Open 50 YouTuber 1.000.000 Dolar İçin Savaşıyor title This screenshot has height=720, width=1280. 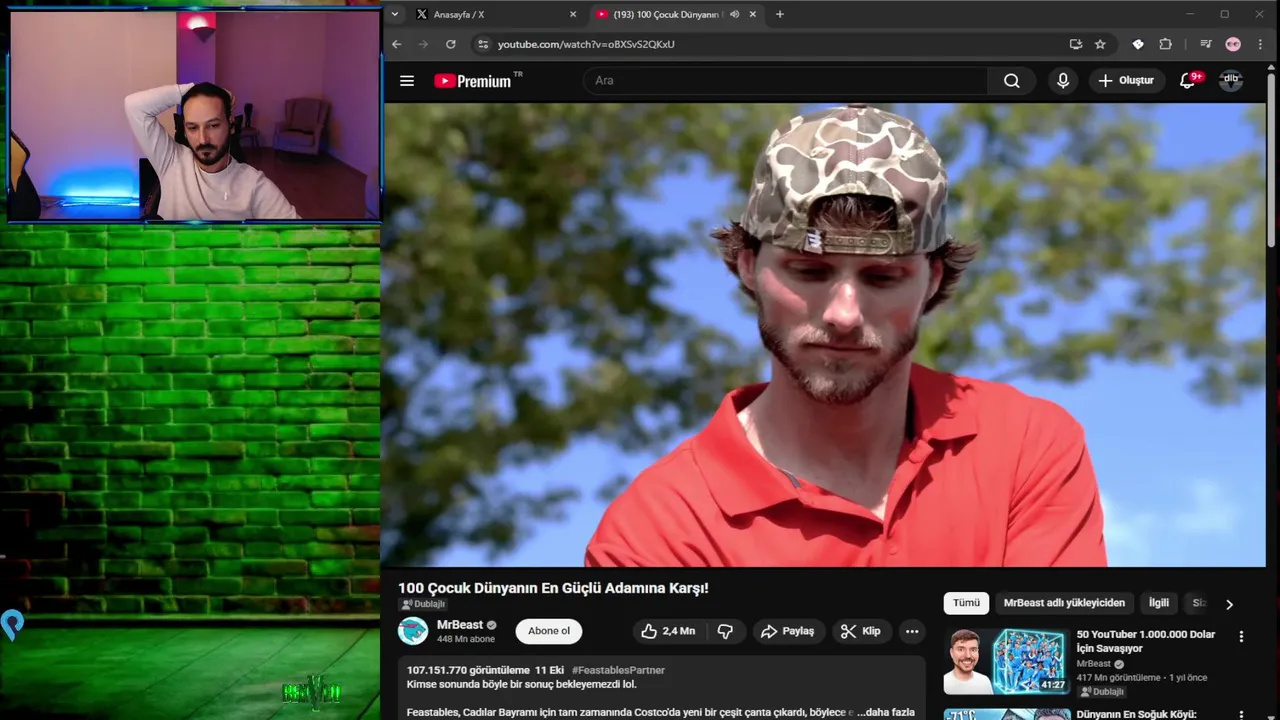pyautogui.click(x=1146, y=641)
